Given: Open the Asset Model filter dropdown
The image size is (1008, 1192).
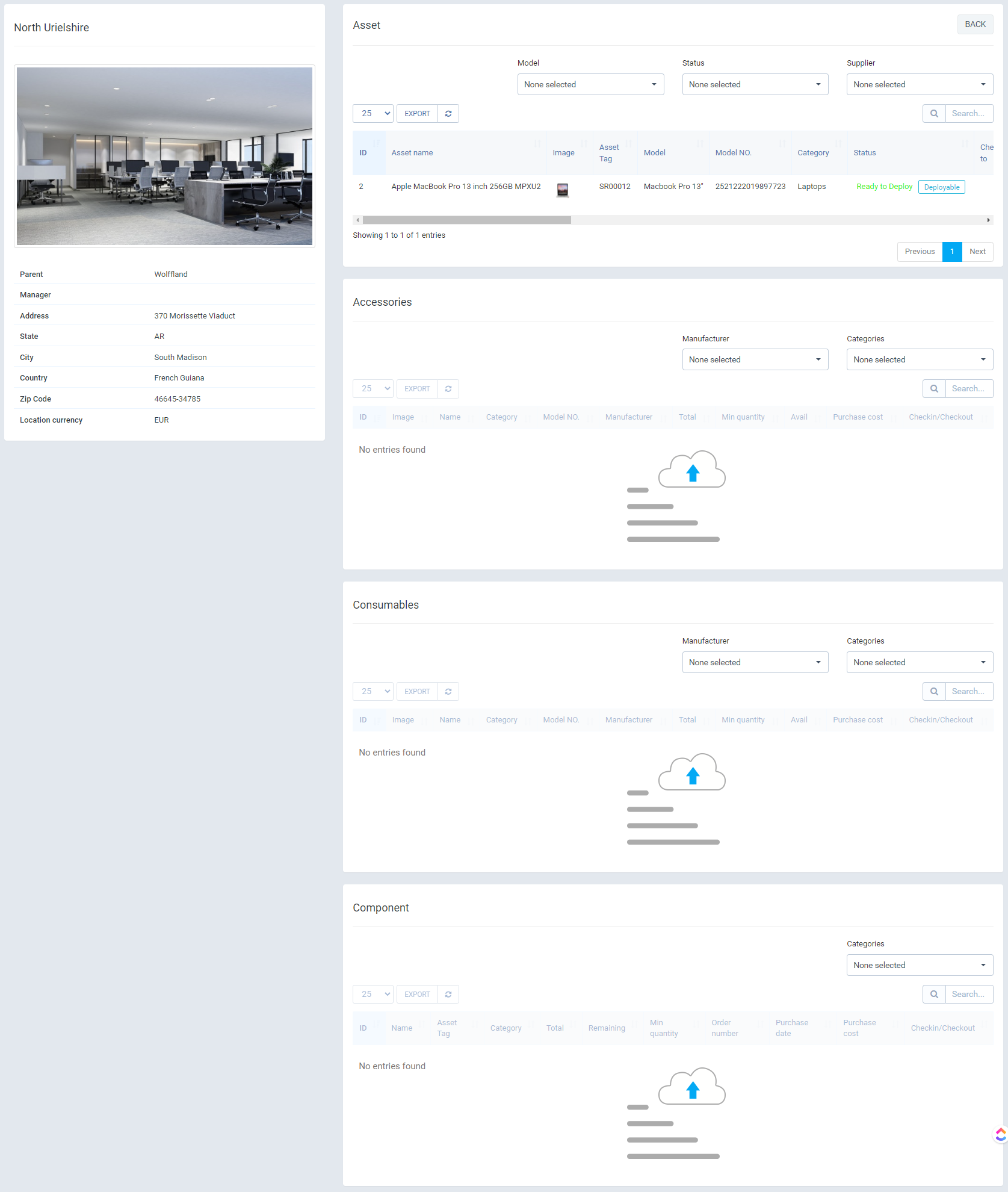Looking at the screenshot, I should (x=590, y=84).
